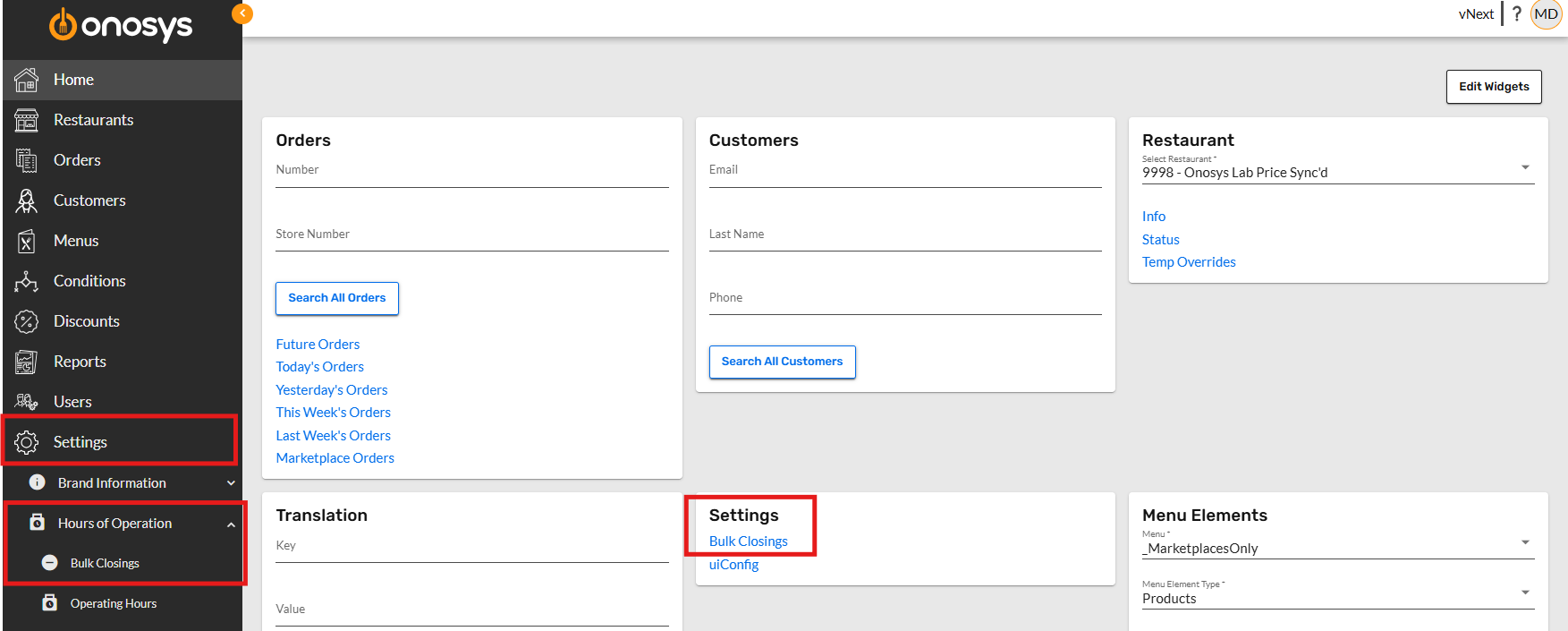Screen dimensions: 1568x631
Task: Open help via question mark icon
Action: point(1517,14)
